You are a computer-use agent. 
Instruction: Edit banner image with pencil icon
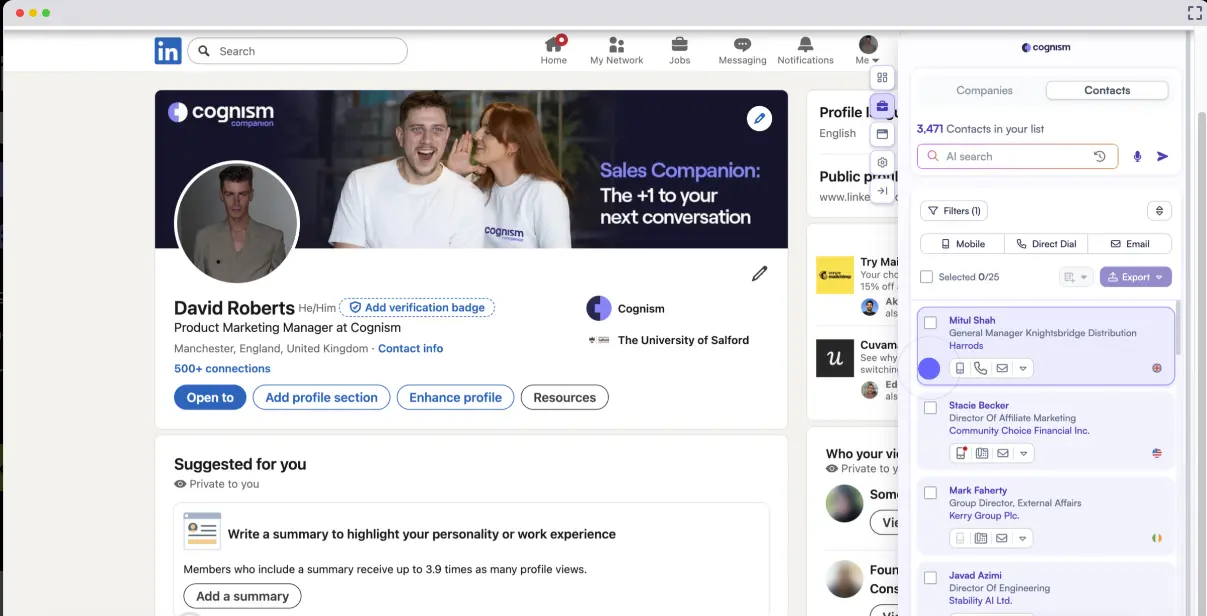(759, 119)
